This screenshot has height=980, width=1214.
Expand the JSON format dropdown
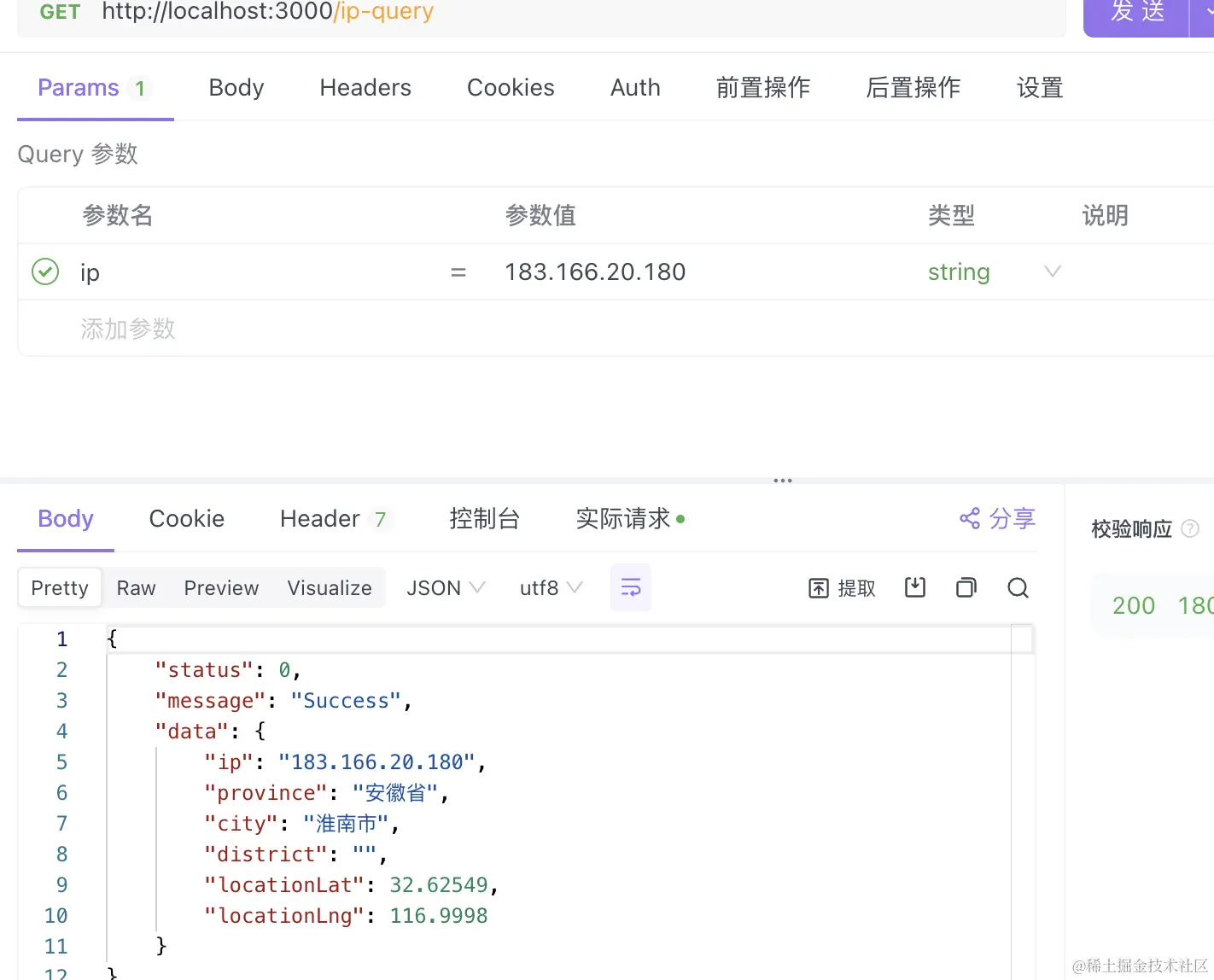(x=446, y=588)
